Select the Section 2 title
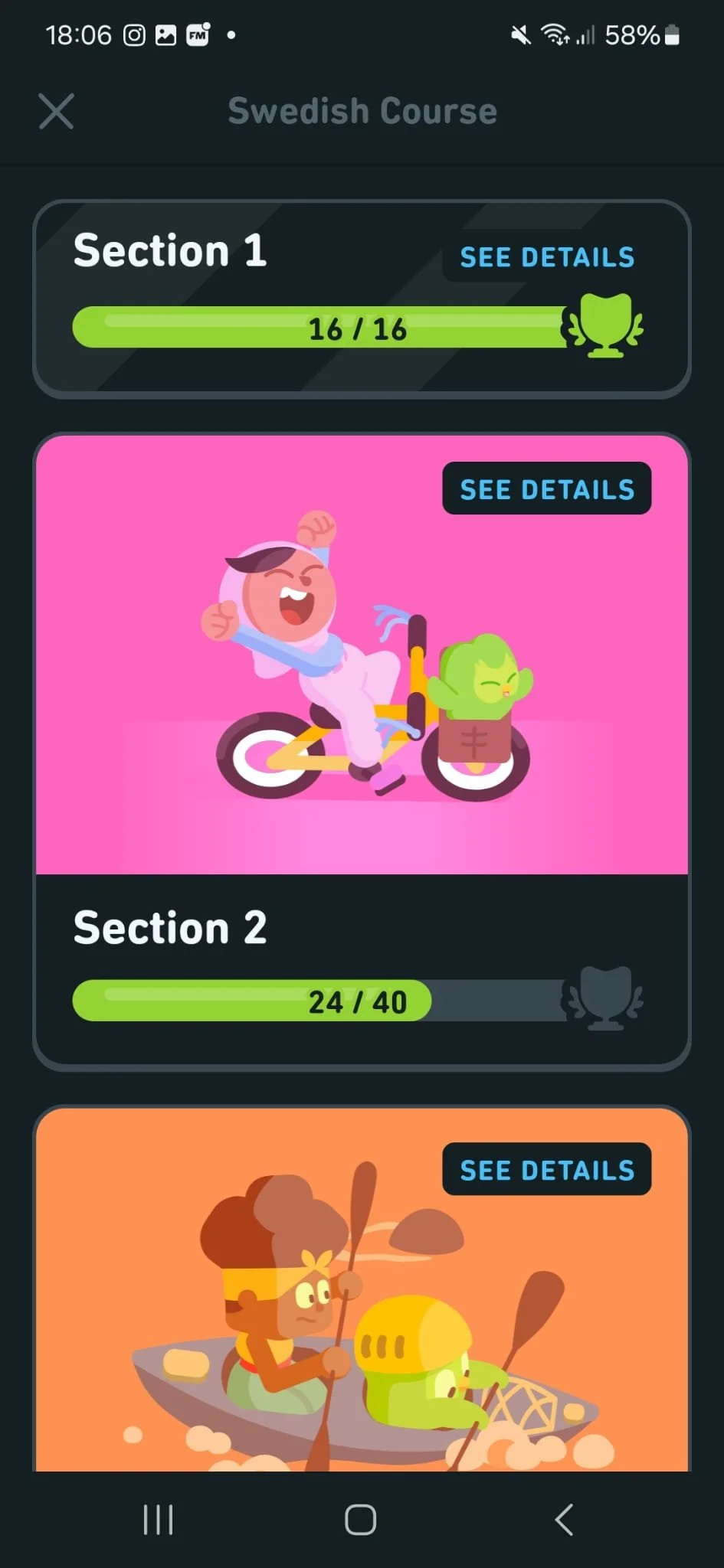 pyautogui.click(x=170, y=928)
